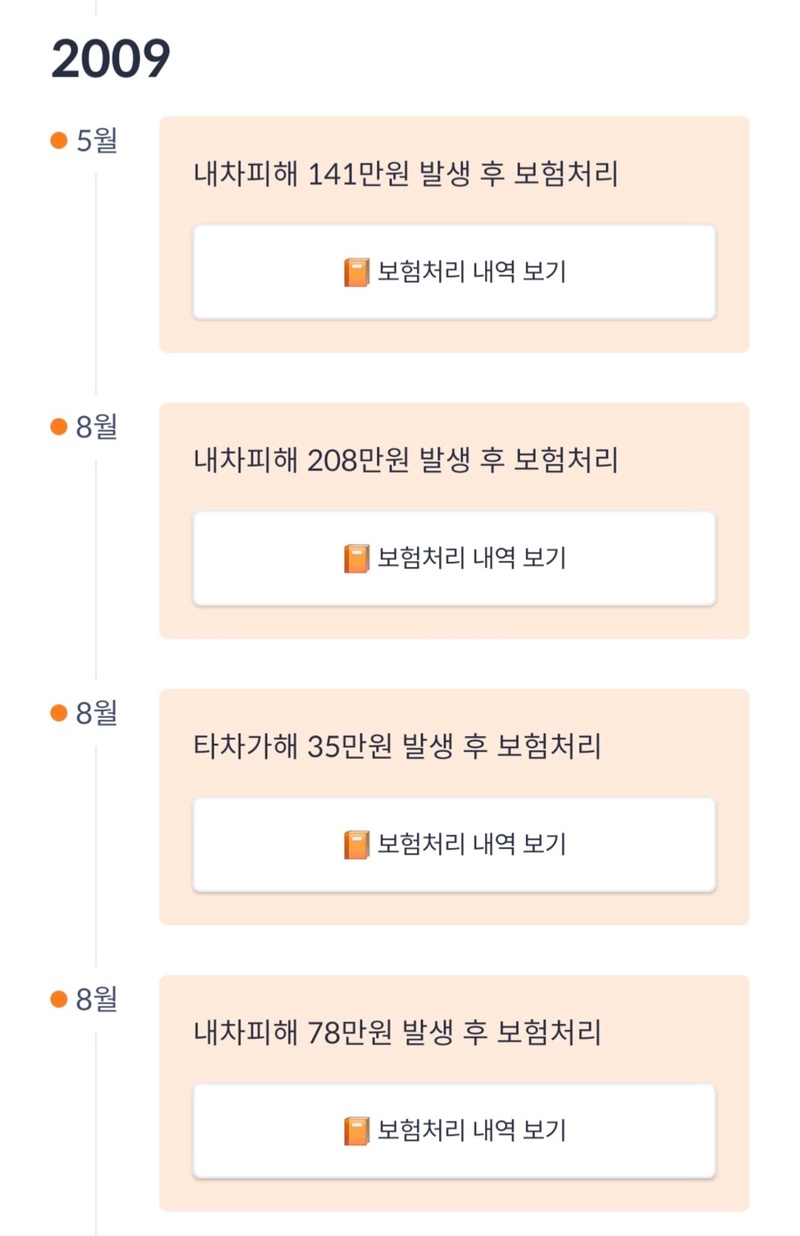Click the book icon in the 141만원 card
The width and height of the screenshot is (800, 1236).
click(356, 272)
